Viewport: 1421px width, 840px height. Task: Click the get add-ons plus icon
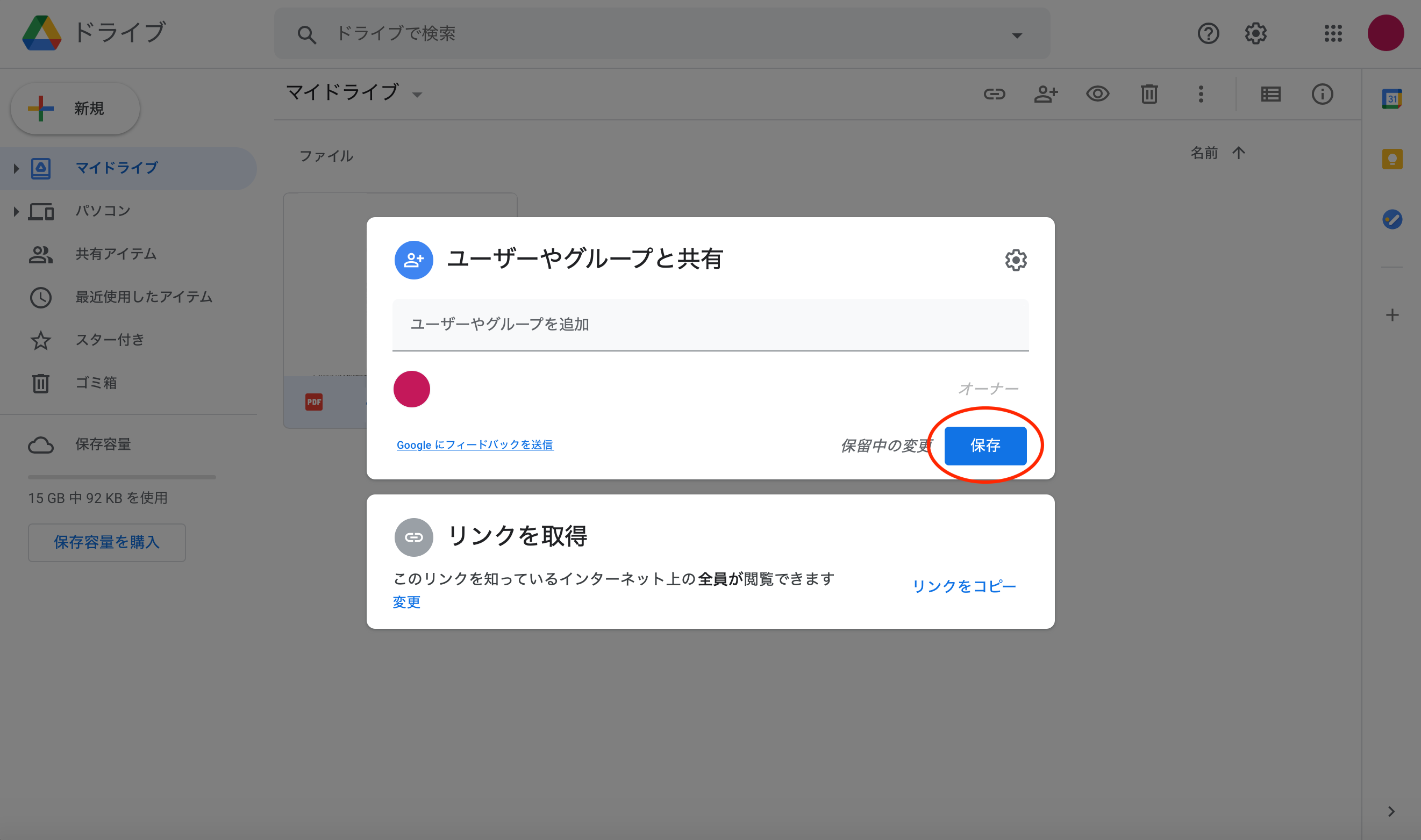(x=1392, y=315)
